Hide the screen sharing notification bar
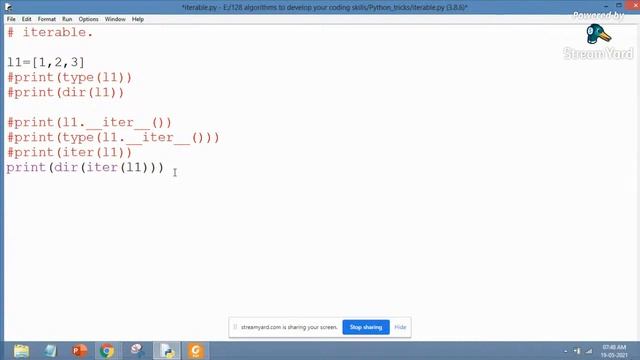Screen dimensions: 640x360 point(400,327)
